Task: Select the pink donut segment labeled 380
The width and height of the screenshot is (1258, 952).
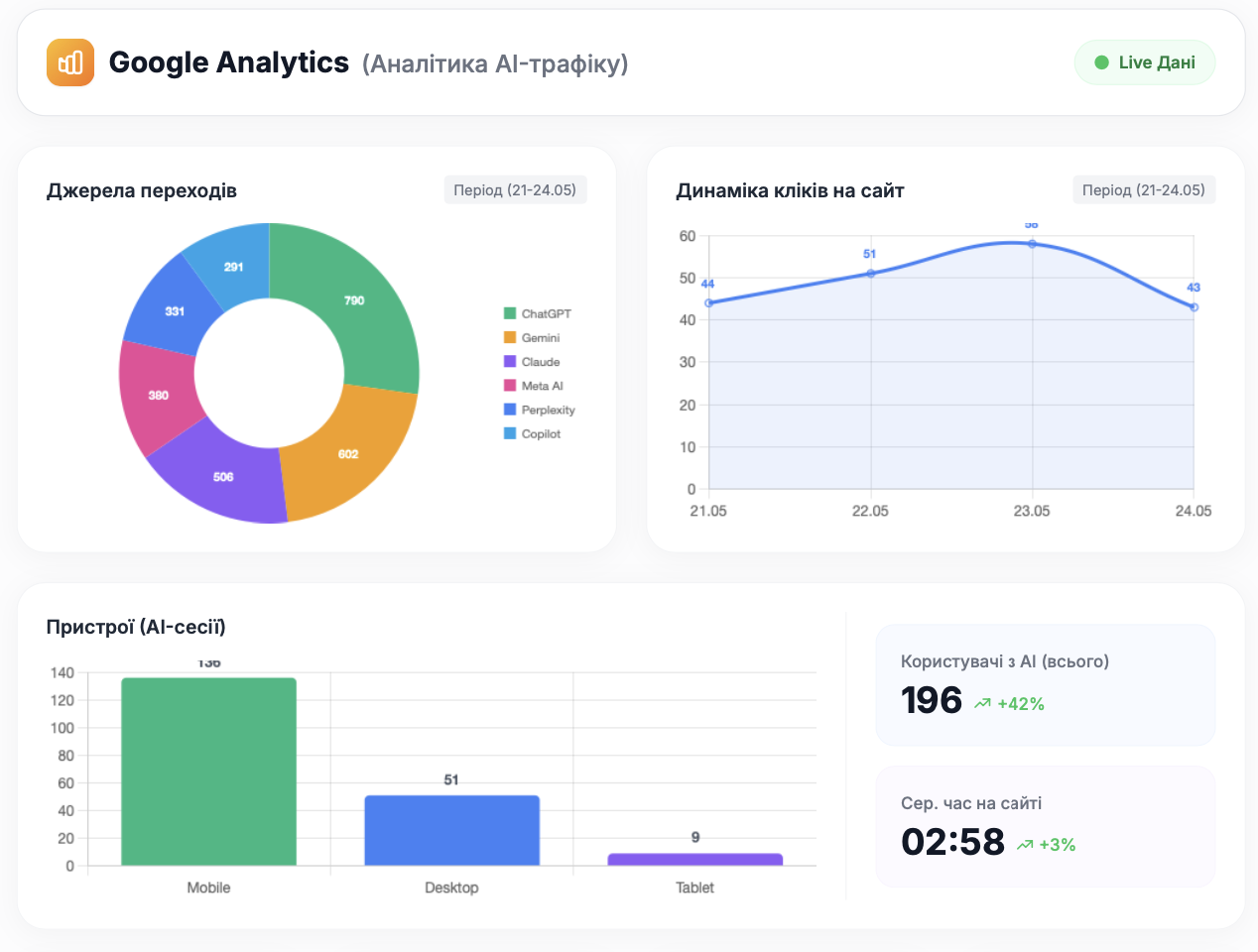Action: click(x=158, y=395)
